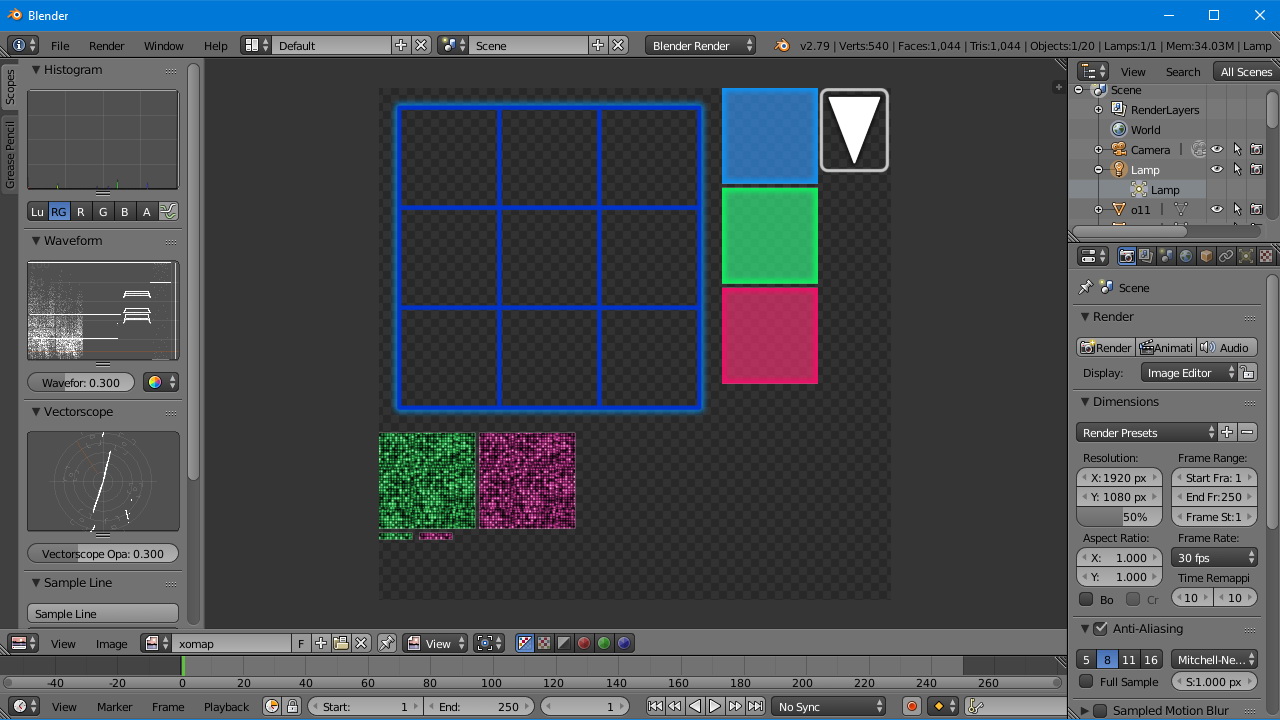Open the texture properties checker tab
1280x720 pixels.
1266,256
